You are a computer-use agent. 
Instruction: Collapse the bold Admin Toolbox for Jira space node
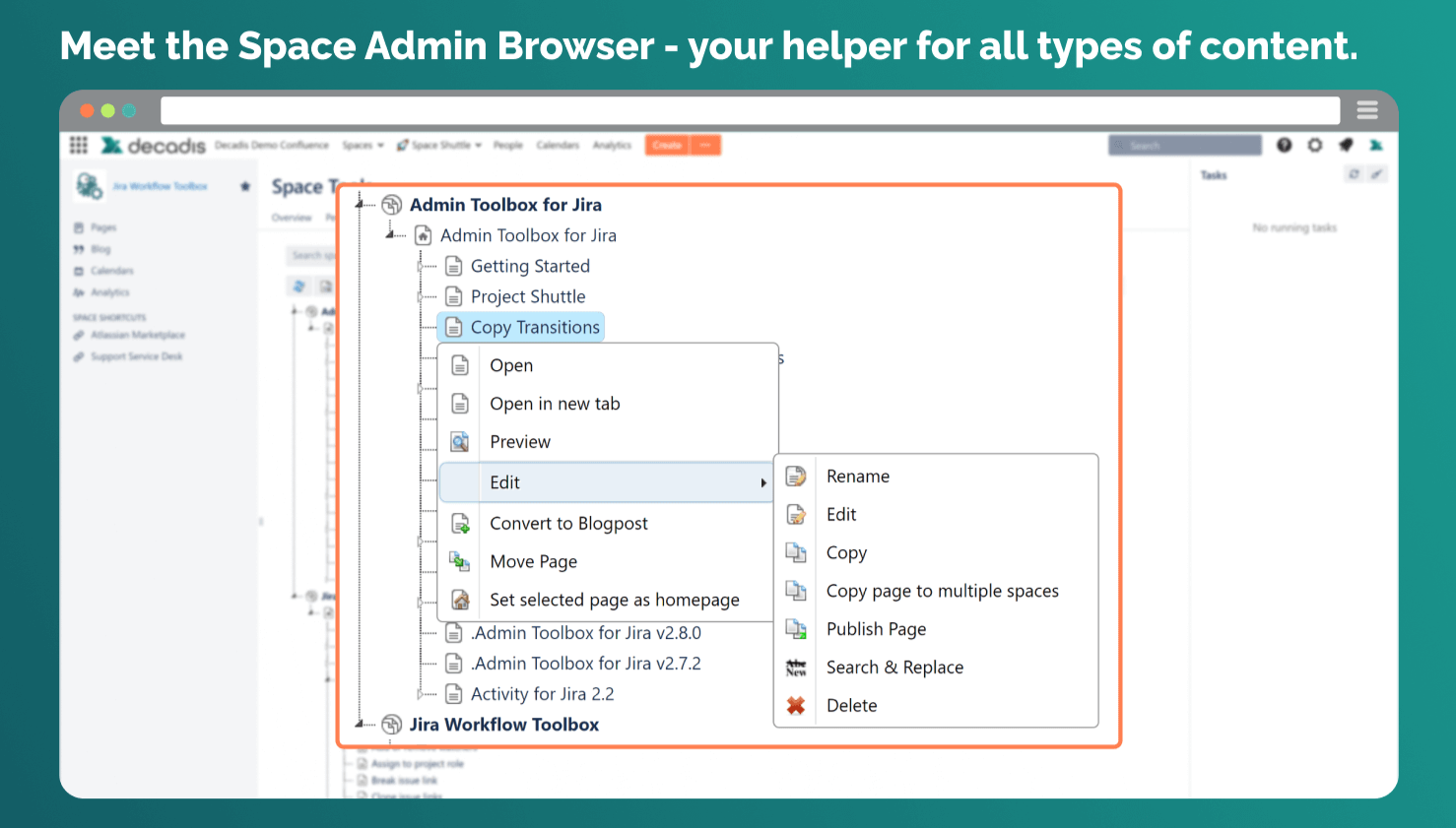tap(361, 204)
